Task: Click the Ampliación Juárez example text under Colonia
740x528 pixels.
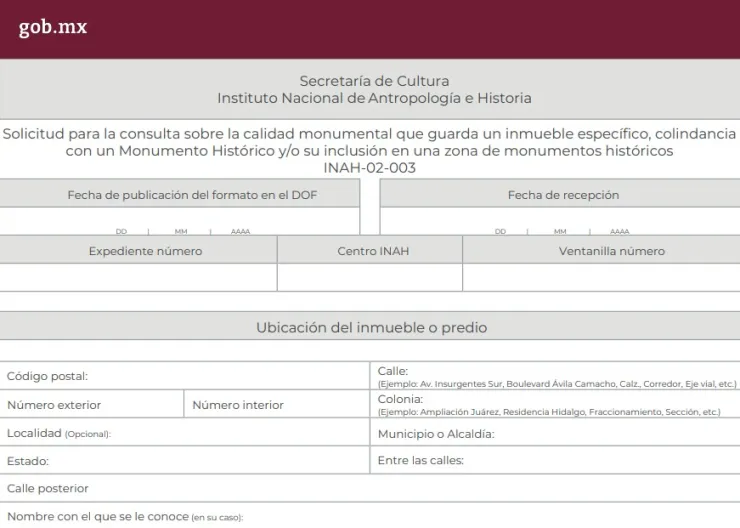Action: click(x=549, y=412)
